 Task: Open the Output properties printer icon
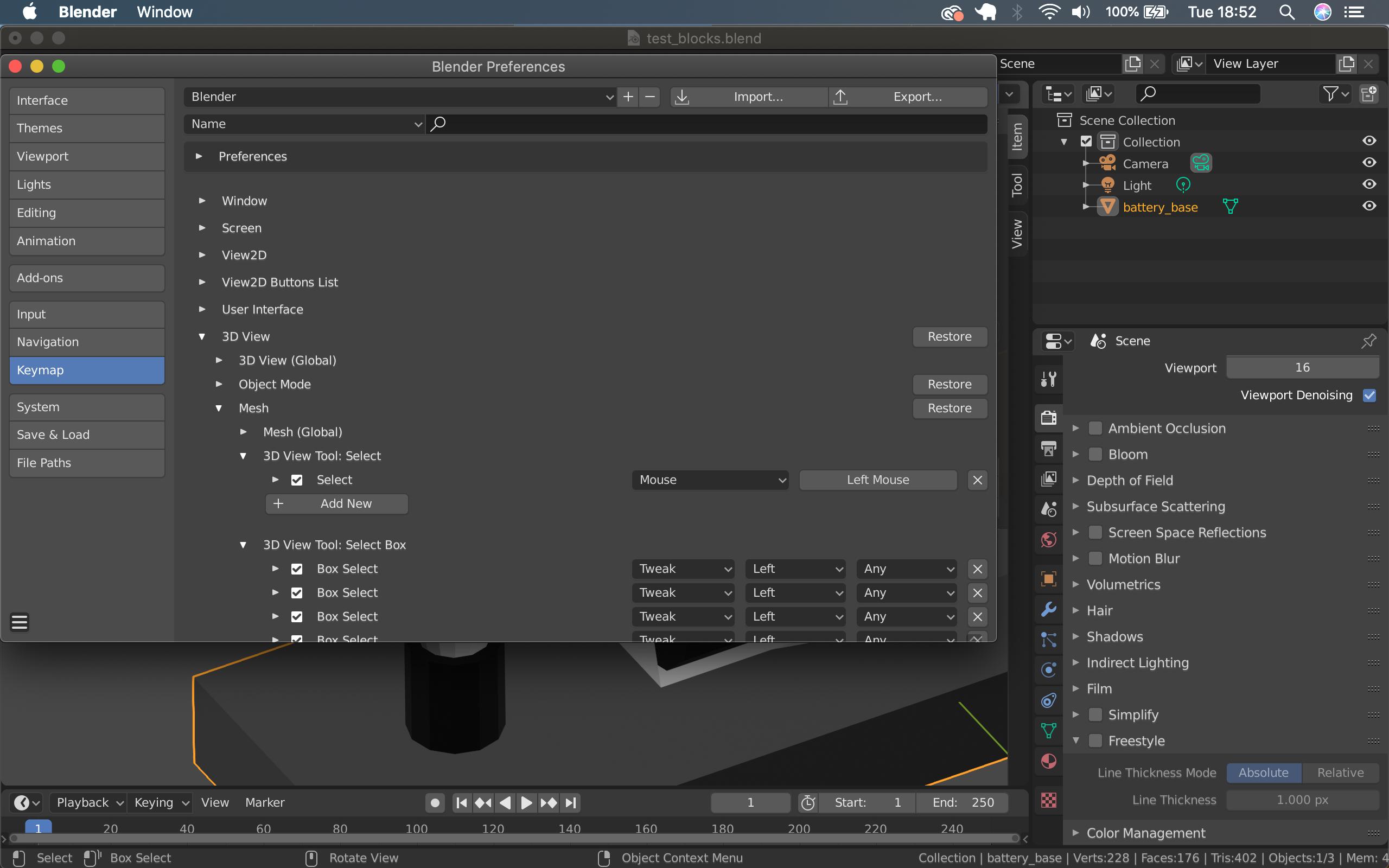coord(1049,448)
